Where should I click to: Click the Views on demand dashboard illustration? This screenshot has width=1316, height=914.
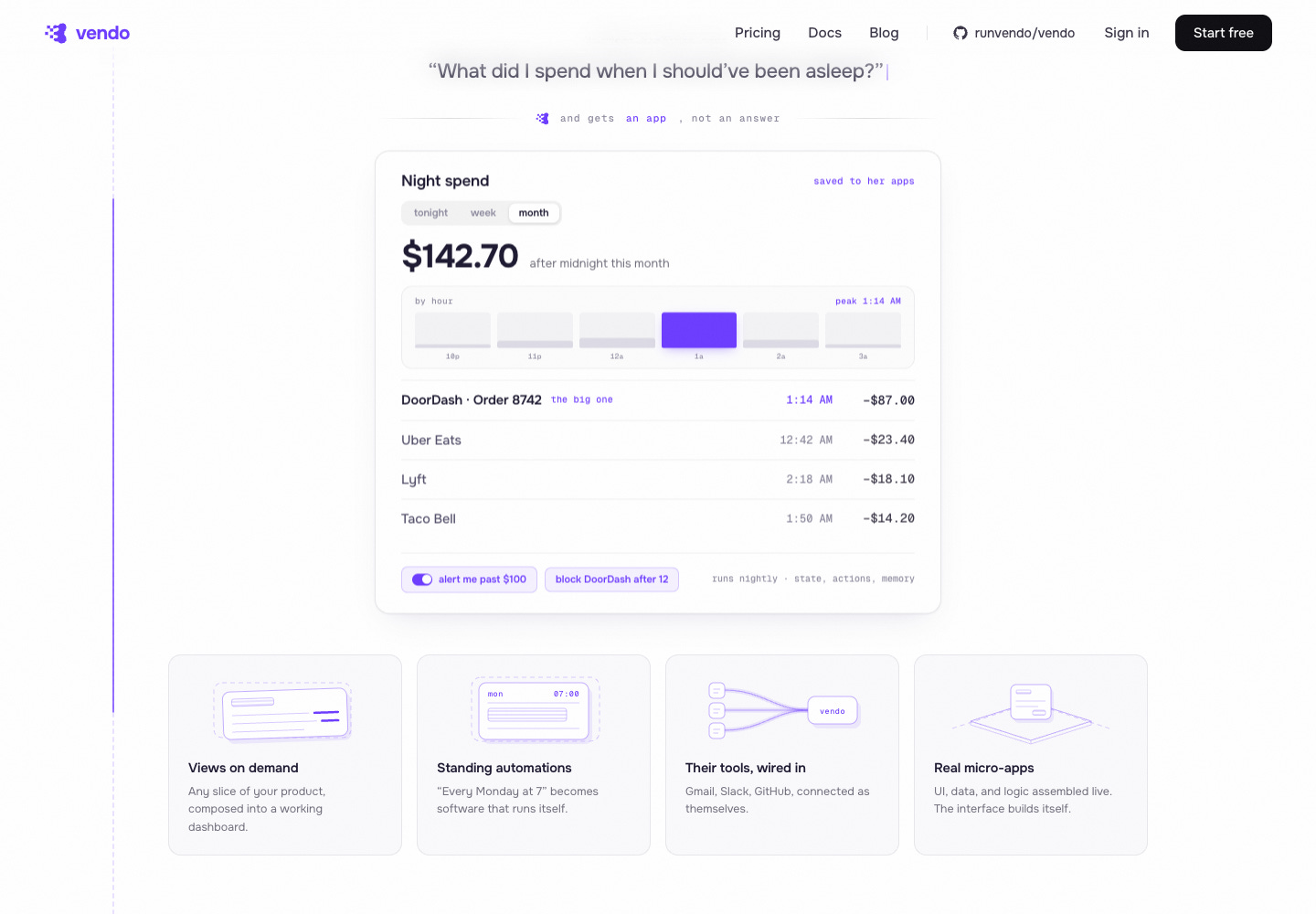click(283, 712)
